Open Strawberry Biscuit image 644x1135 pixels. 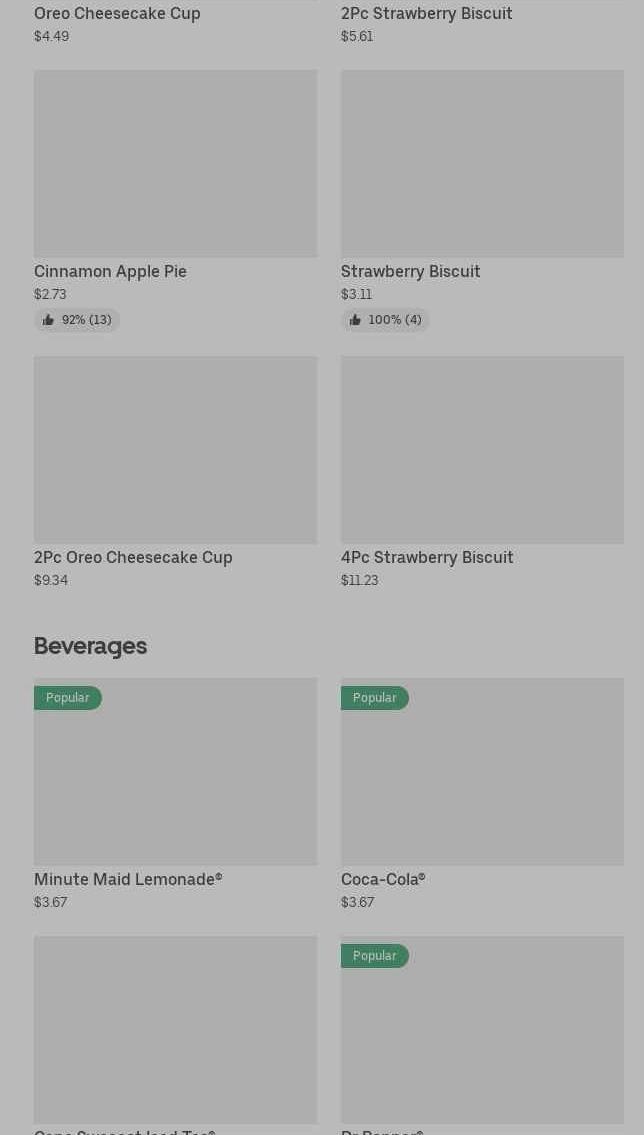click(482, 164)
